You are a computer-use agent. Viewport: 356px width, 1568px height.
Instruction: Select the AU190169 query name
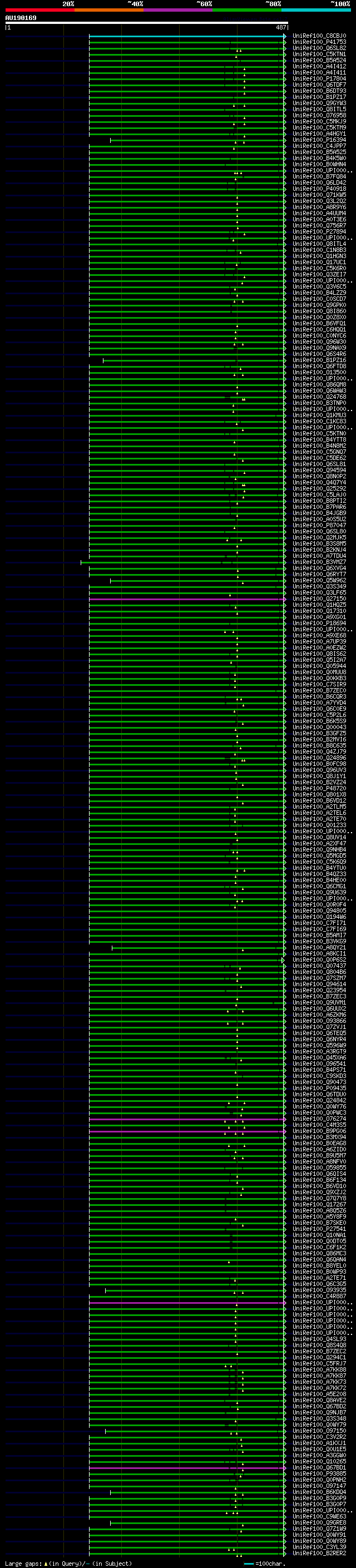pyautogui.click(x=21, y=18)
